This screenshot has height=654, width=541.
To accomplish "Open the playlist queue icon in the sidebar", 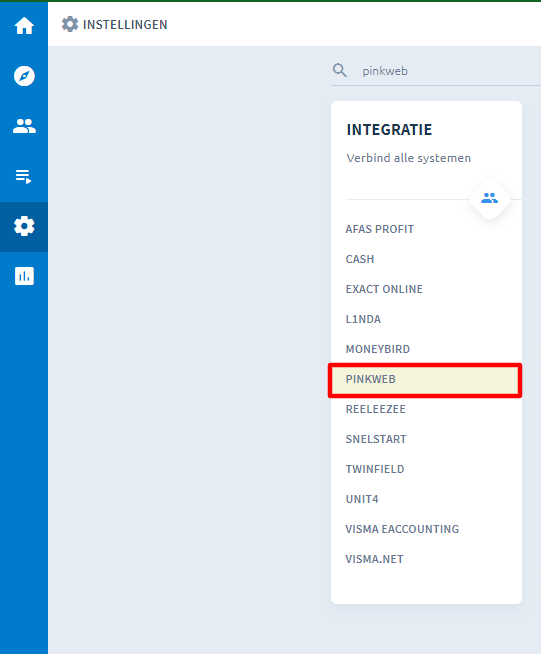I will point(24,176).
